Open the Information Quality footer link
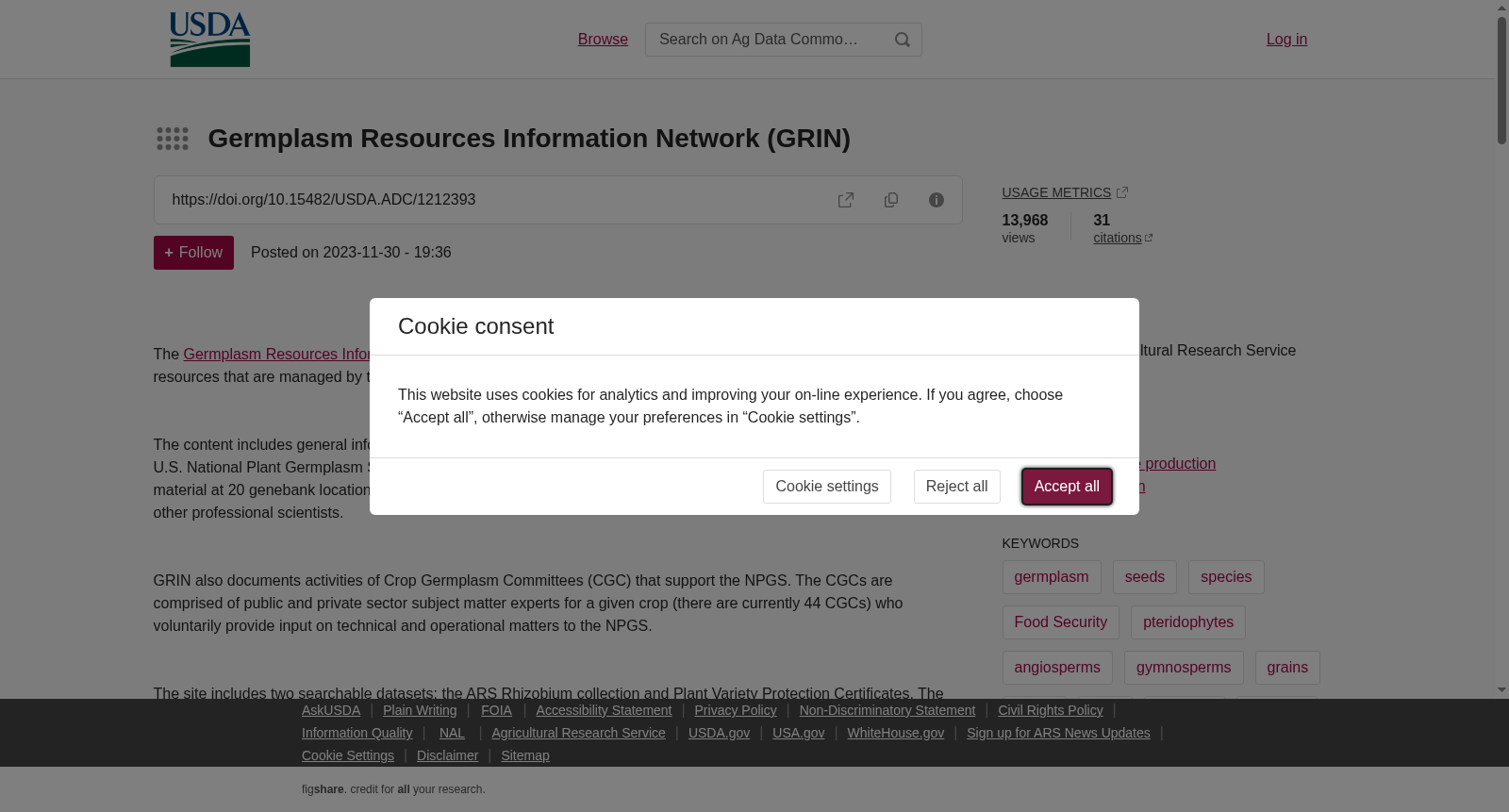This screenshot has width=1509, height=812. click(357, 733)
